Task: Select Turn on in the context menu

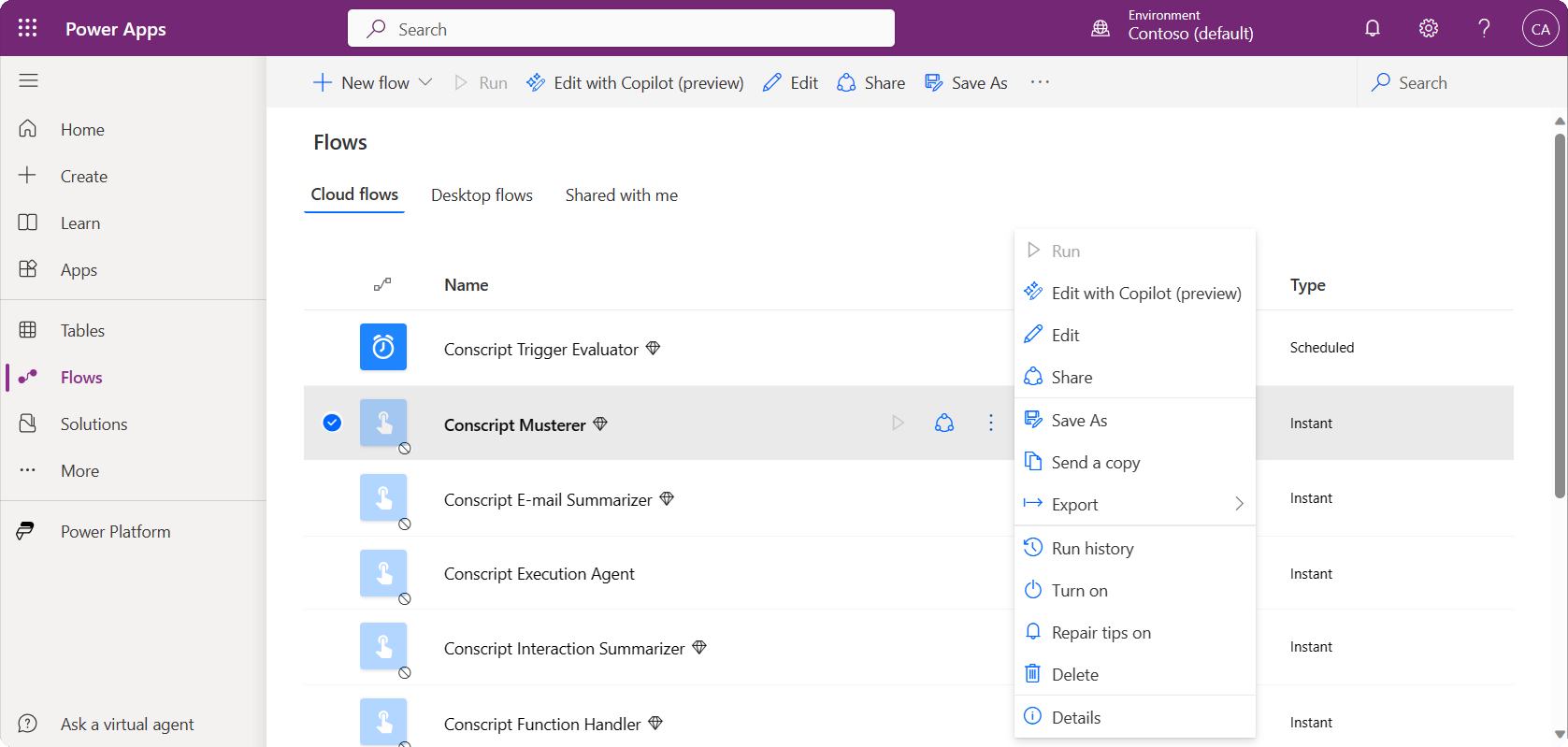Action: pos(1134,590)
